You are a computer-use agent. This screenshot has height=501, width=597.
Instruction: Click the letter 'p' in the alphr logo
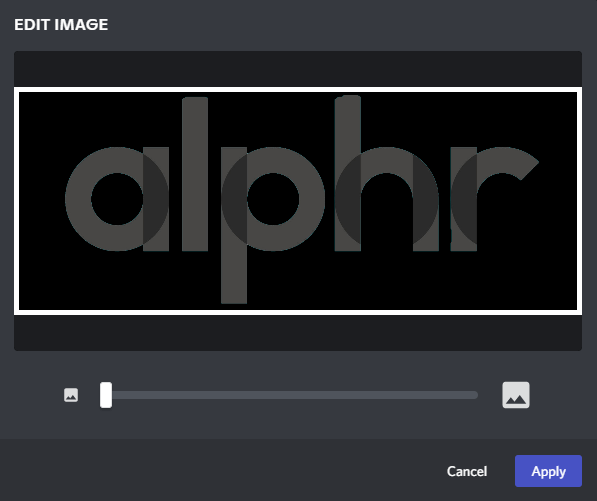[x=273, y=225]
